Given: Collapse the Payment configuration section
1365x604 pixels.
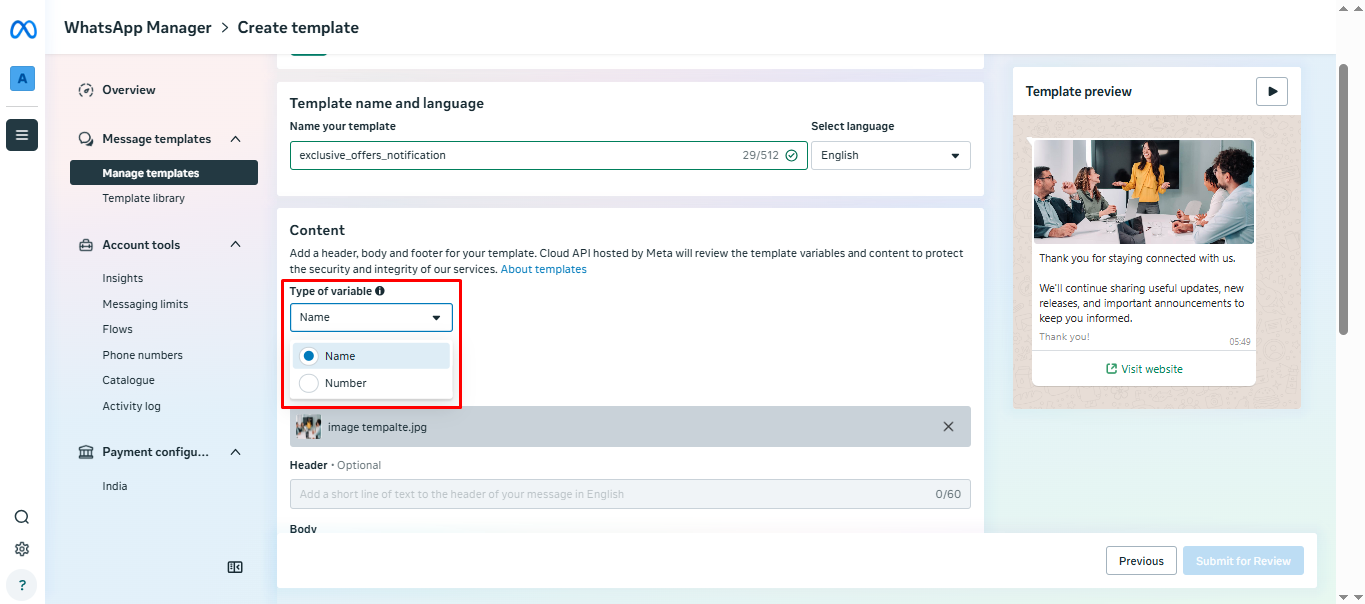Looking at the screenshot, I should click(x=236, y=452).
